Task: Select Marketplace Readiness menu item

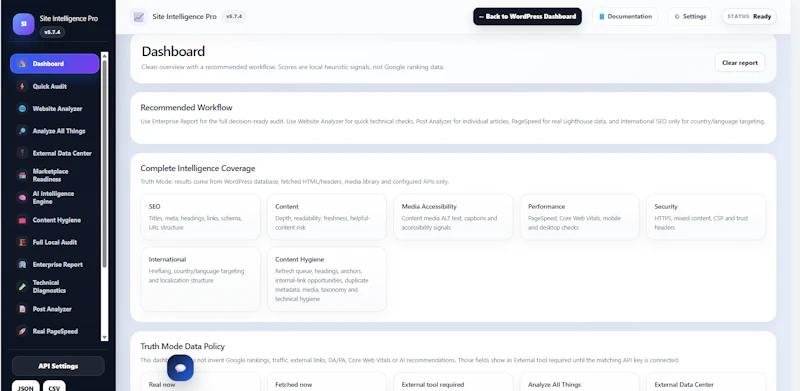Action: click(55, 176)
